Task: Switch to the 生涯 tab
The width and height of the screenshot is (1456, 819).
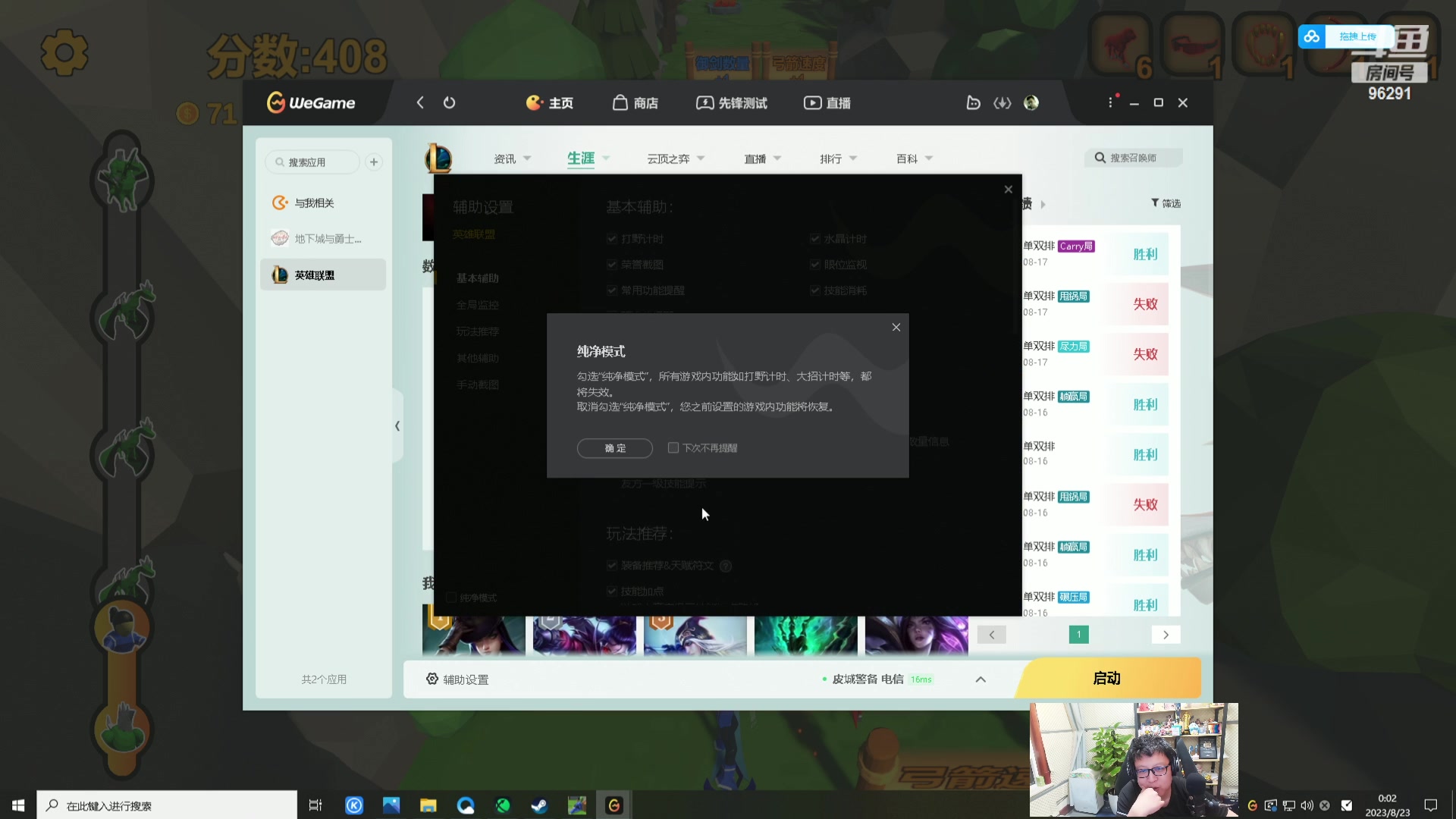Action: click(582, 158)
